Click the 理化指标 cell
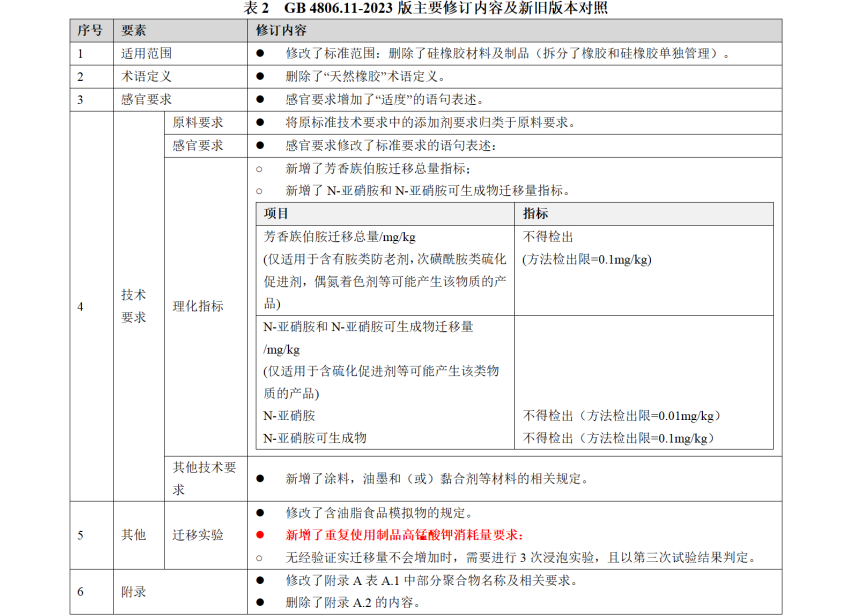851x615 pixels. 198,306
